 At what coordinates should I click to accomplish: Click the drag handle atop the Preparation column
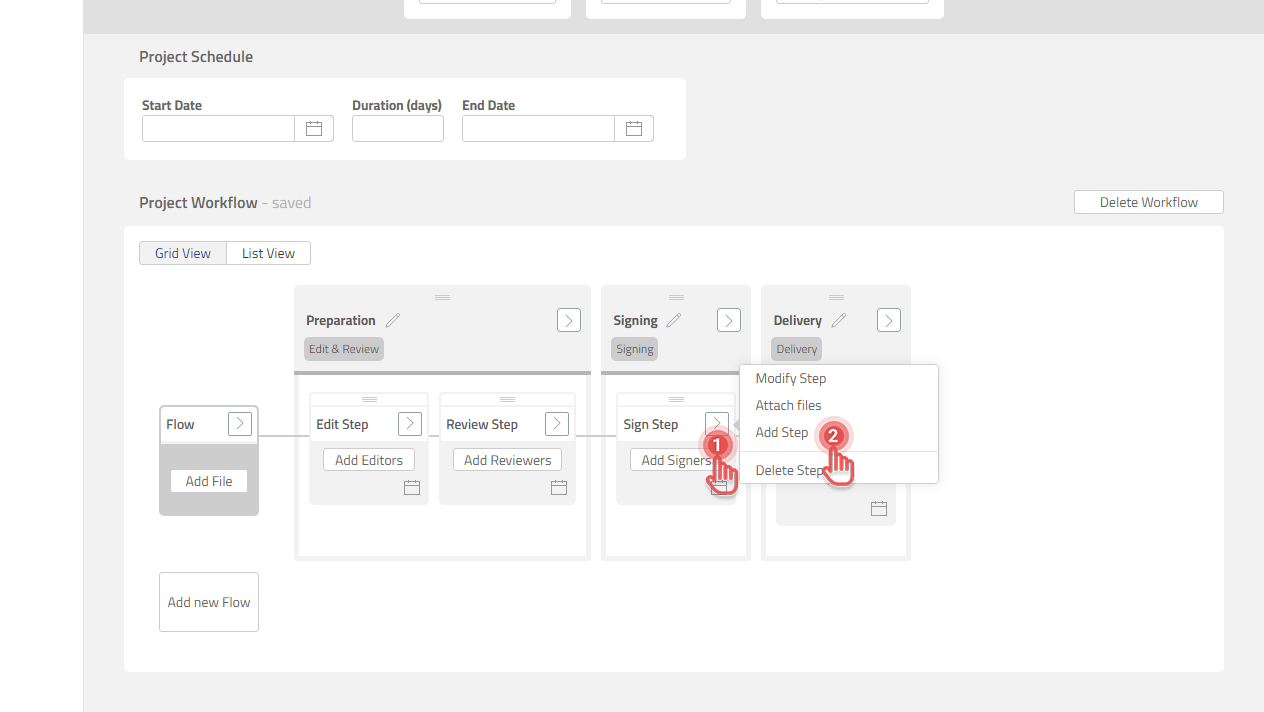click(x=442, y=296)
